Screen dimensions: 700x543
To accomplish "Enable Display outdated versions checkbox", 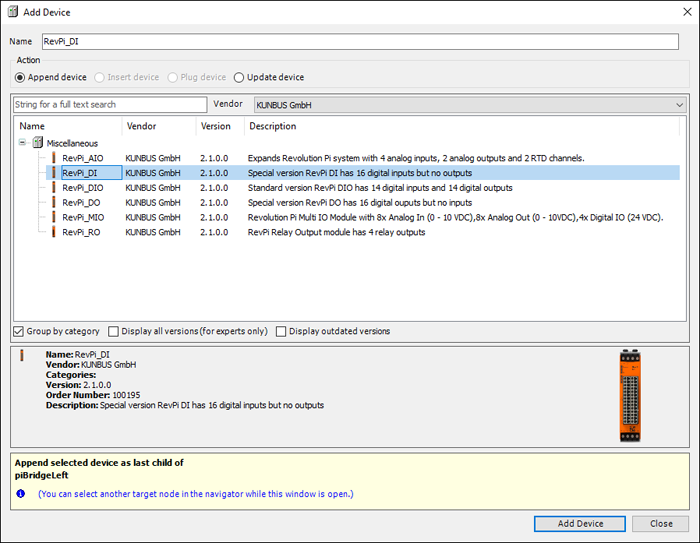I will tap(281, 331).
